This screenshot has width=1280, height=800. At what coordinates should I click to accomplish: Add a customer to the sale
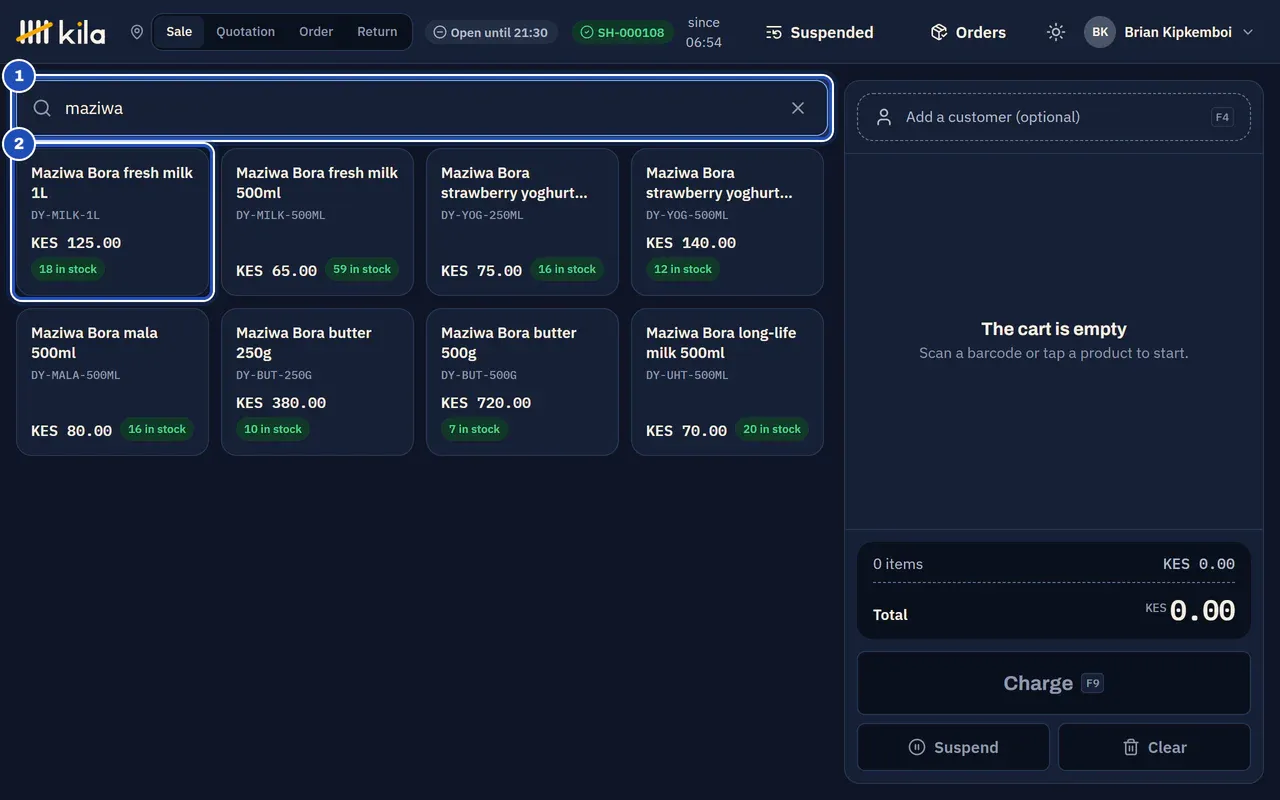[1054, 117]
